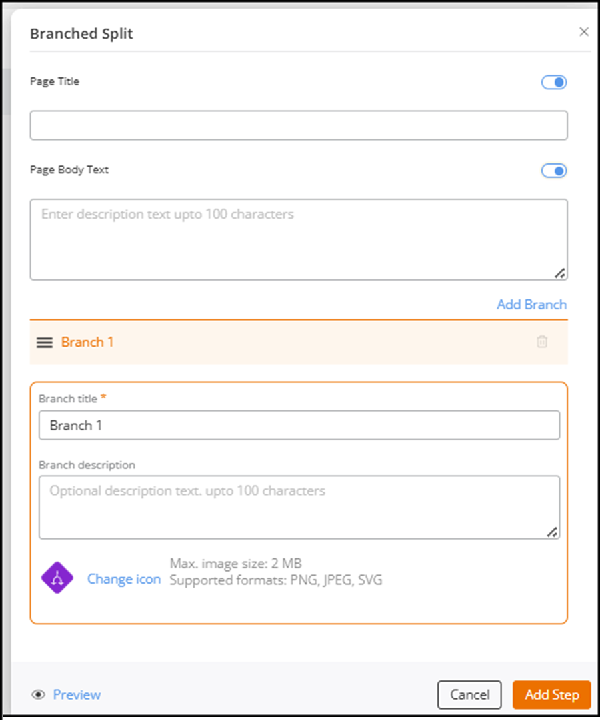
Task: Grab the Branch 1 reorder handle icon
Action: pos(45,342)
